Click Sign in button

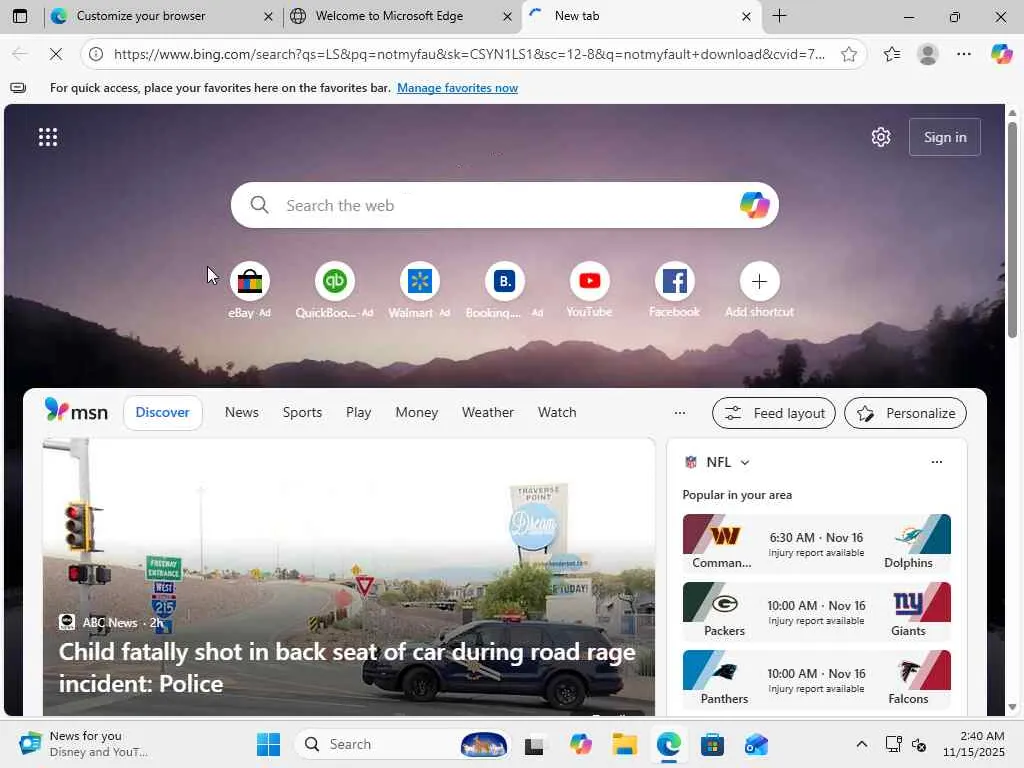point(945,137)
